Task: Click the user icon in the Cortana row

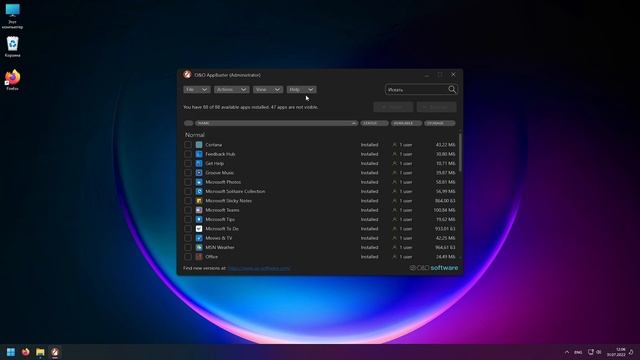Action: click(394, 144)
